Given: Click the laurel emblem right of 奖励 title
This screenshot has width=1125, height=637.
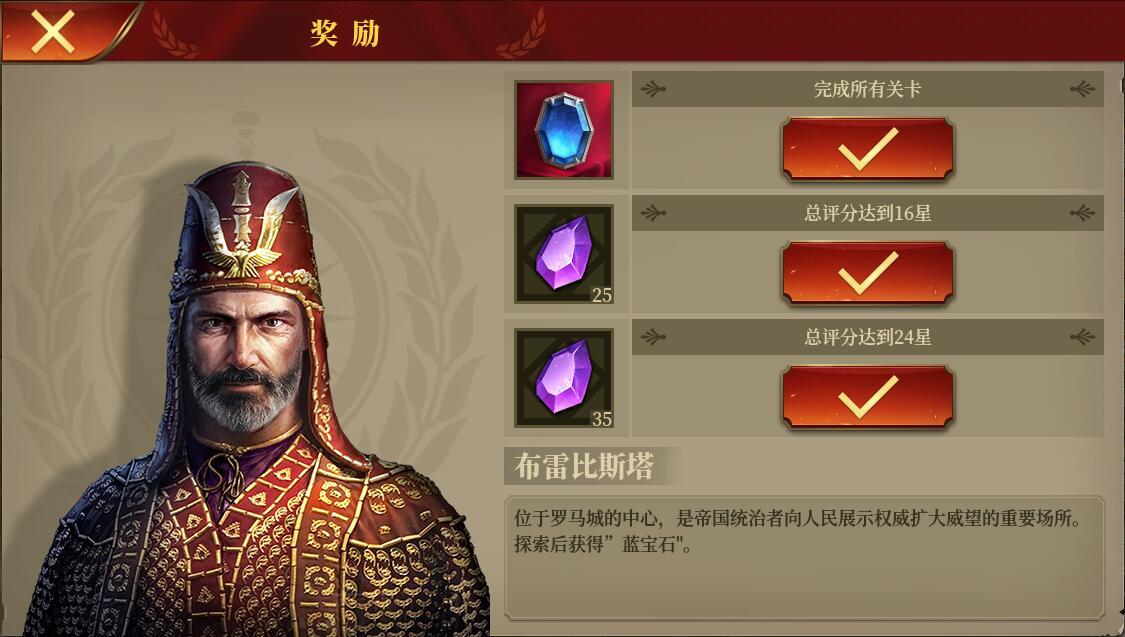Looking at the screenshot, I should pyautogui.click(x=522, y=36).
